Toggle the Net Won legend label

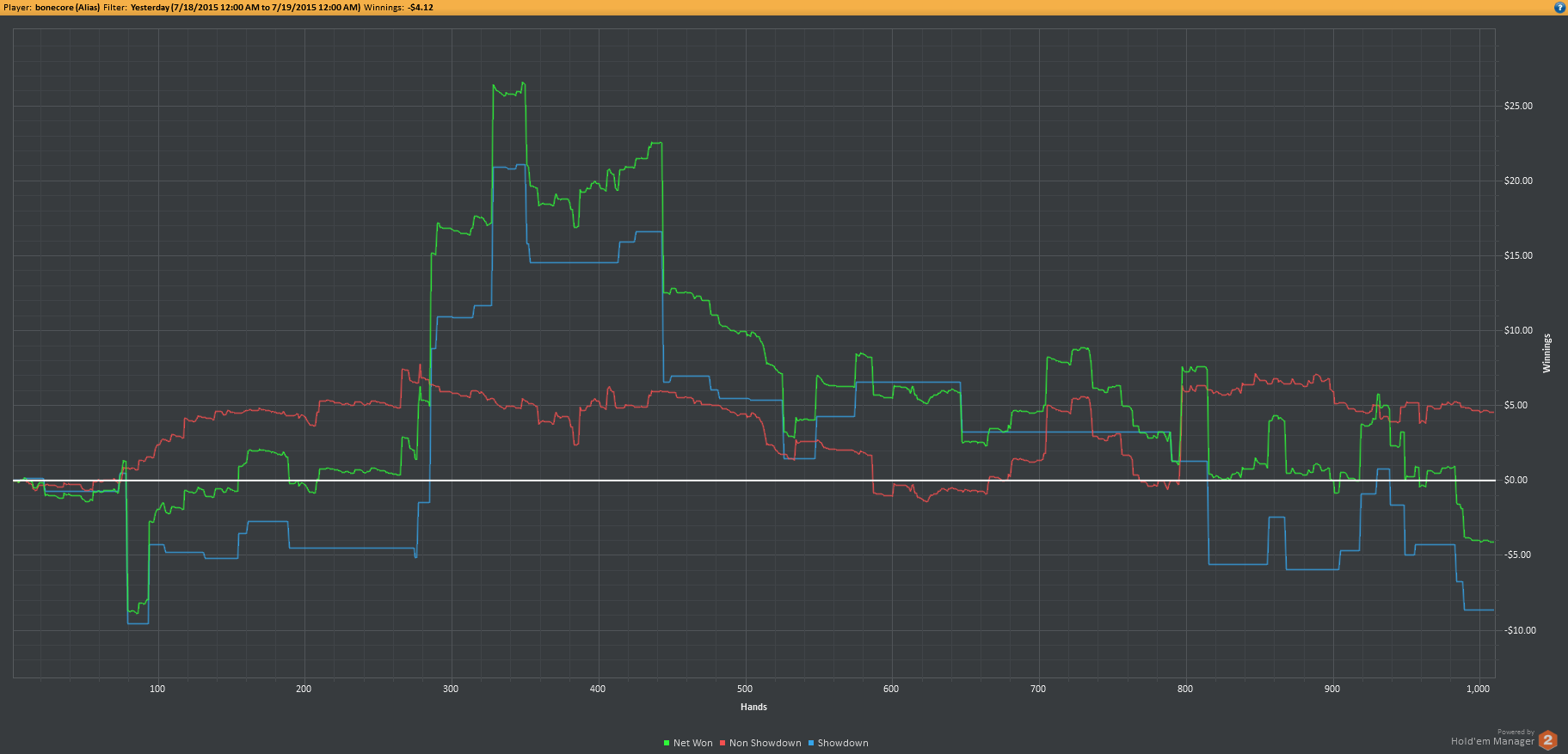(693, 743)
